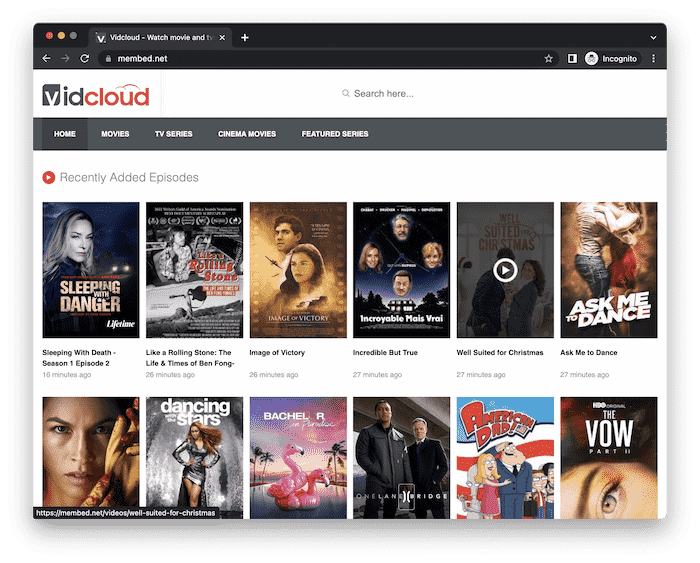Open 'Sleeping With Death - Season 1 Episode 2' link
The height and width of the screenshot is (563, 700).
pos(79,358)
